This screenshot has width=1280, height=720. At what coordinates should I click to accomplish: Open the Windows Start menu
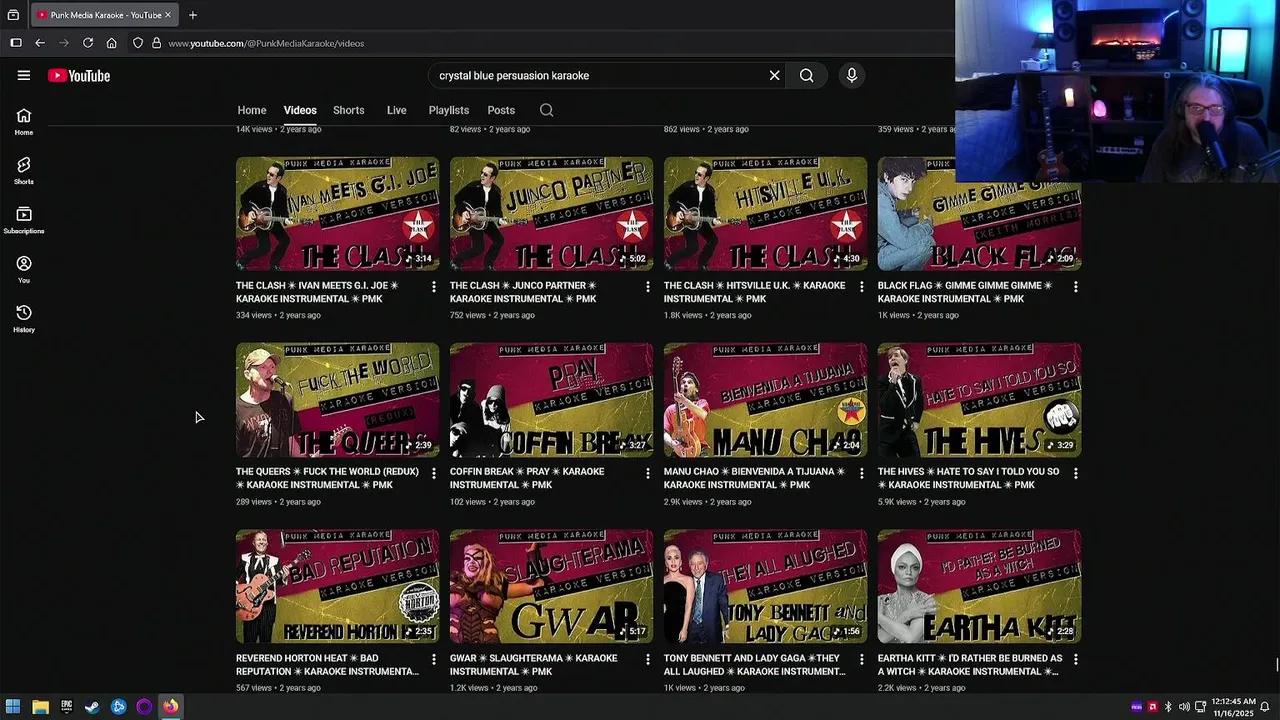pyautogui.click(x=13, y=707)
